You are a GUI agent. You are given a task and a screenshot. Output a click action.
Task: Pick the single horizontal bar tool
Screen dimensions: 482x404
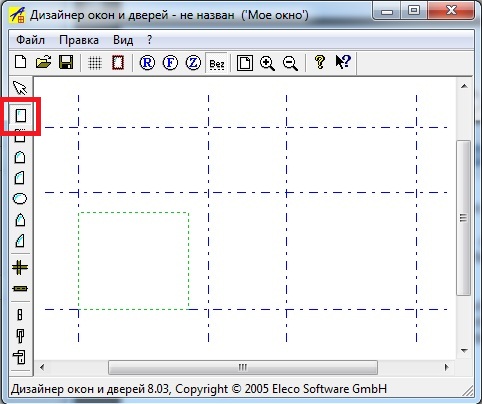click(20, 288)
